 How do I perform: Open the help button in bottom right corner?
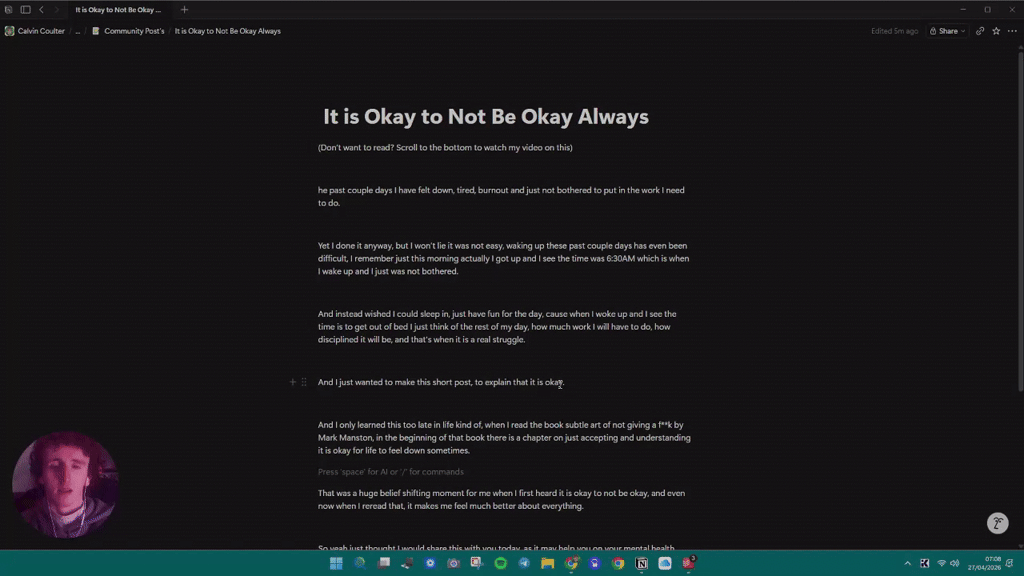click(x=997, y=523)
